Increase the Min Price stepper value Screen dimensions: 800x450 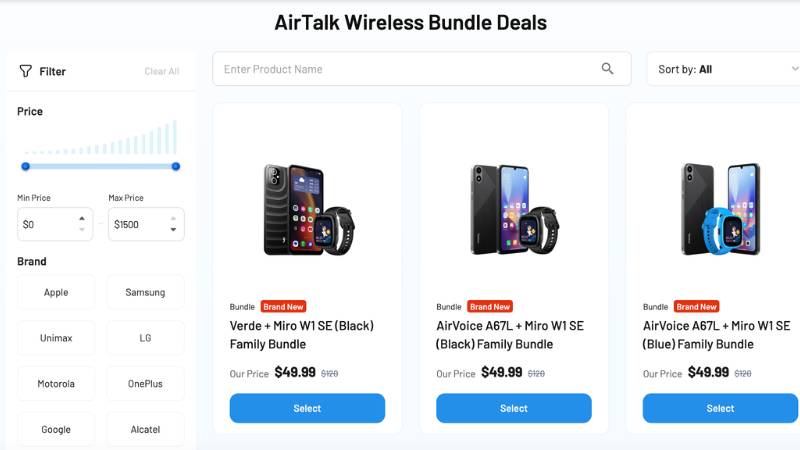pos(82,217)
